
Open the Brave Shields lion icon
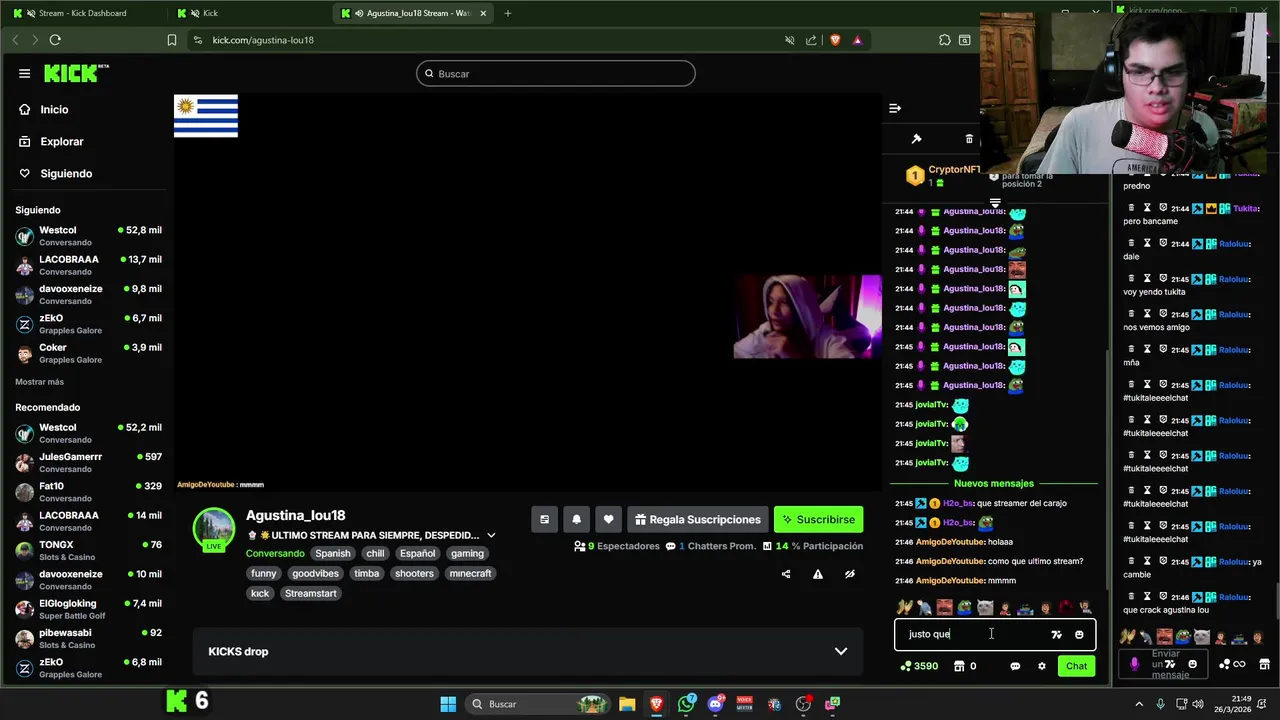835,40
